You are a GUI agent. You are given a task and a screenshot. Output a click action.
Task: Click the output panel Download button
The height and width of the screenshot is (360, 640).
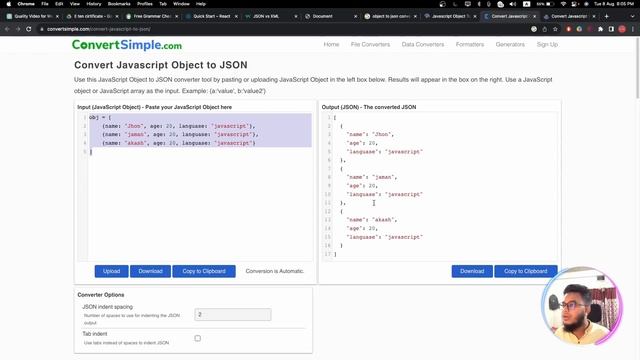pyautogui.click(x=472, y=271)
